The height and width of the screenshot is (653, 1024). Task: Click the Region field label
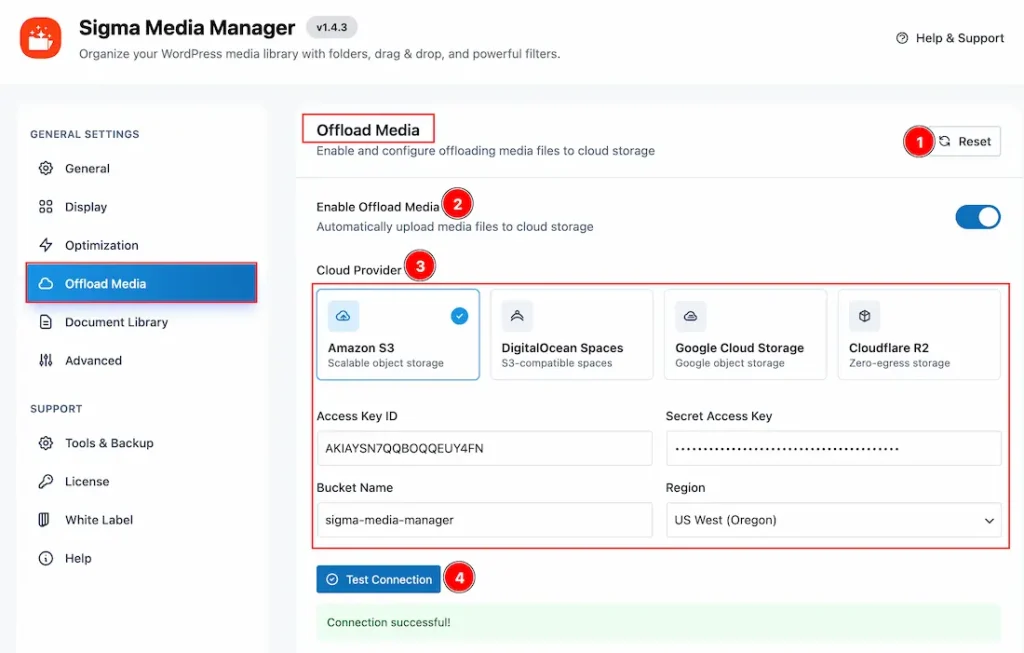point(685,487)
